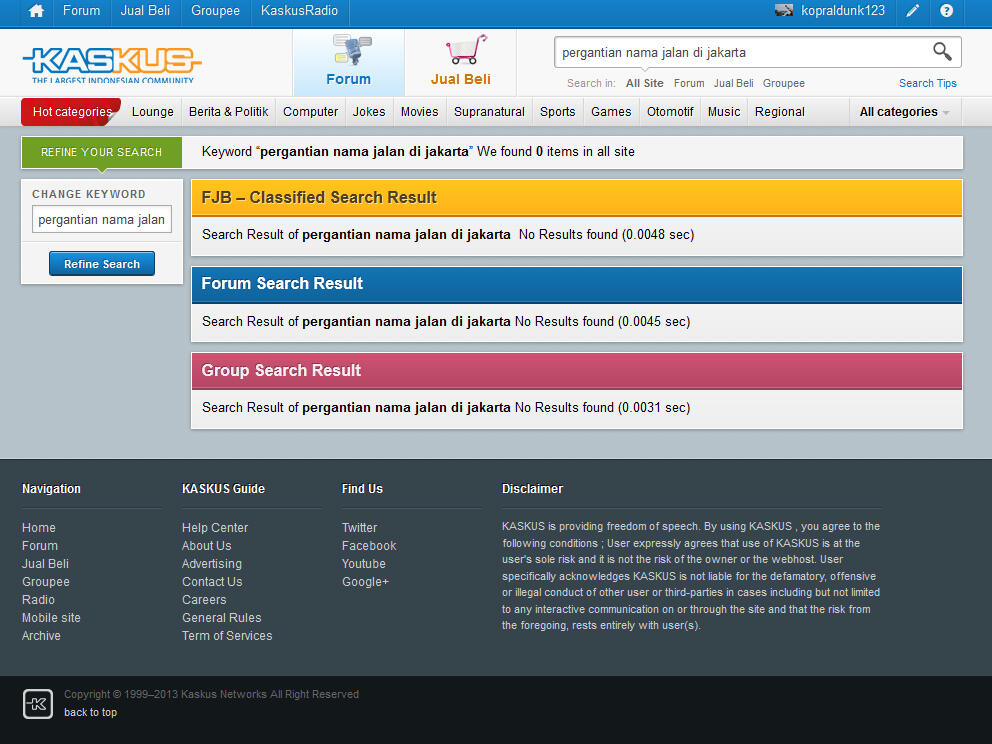Image resolution: width=992 pixels, height=744 pixels.
Task: Select the Hot categories tab
Action: coord(71,112)
